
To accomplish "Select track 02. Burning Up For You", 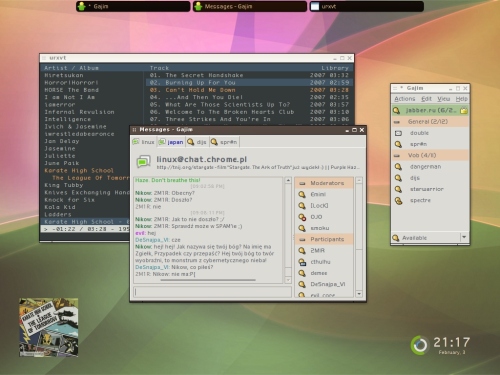I will pyautogui.click(x=249, y=83).
